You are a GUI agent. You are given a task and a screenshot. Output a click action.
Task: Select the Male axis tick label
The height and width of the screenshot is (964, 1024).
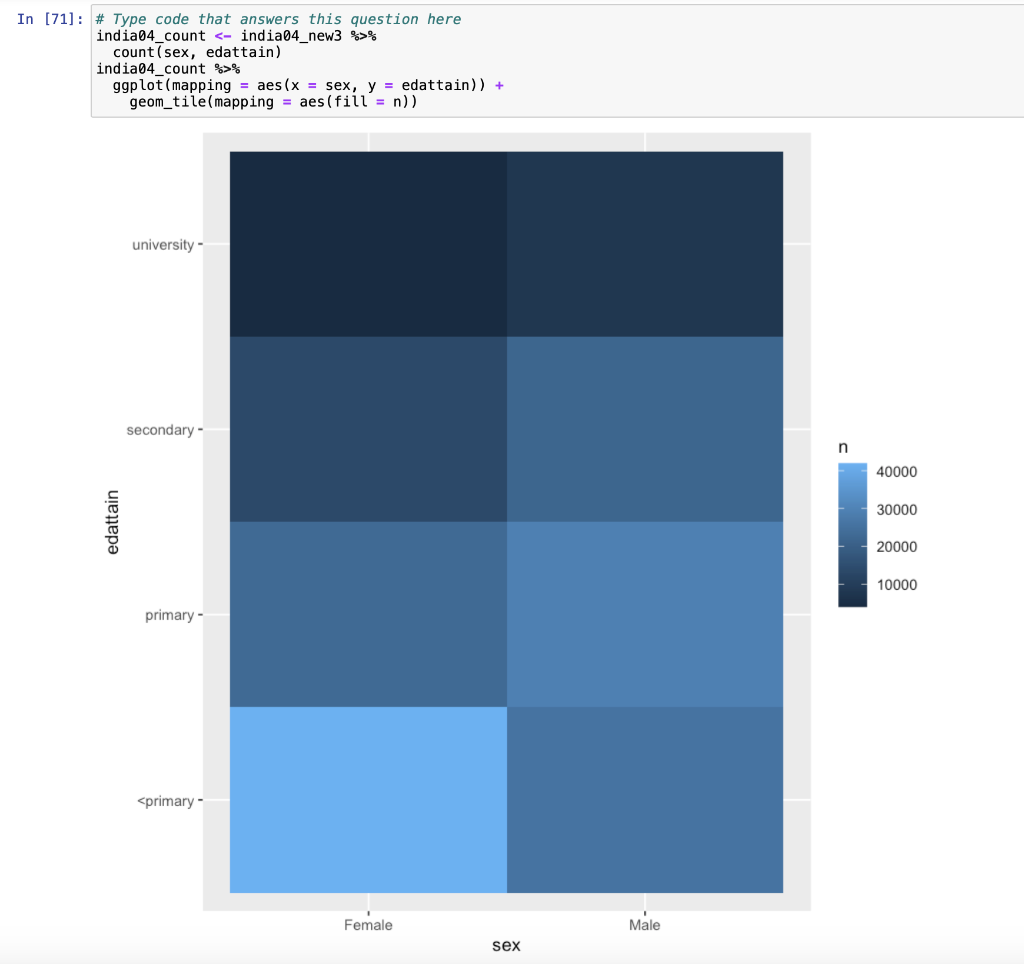[x=644, y=925]
